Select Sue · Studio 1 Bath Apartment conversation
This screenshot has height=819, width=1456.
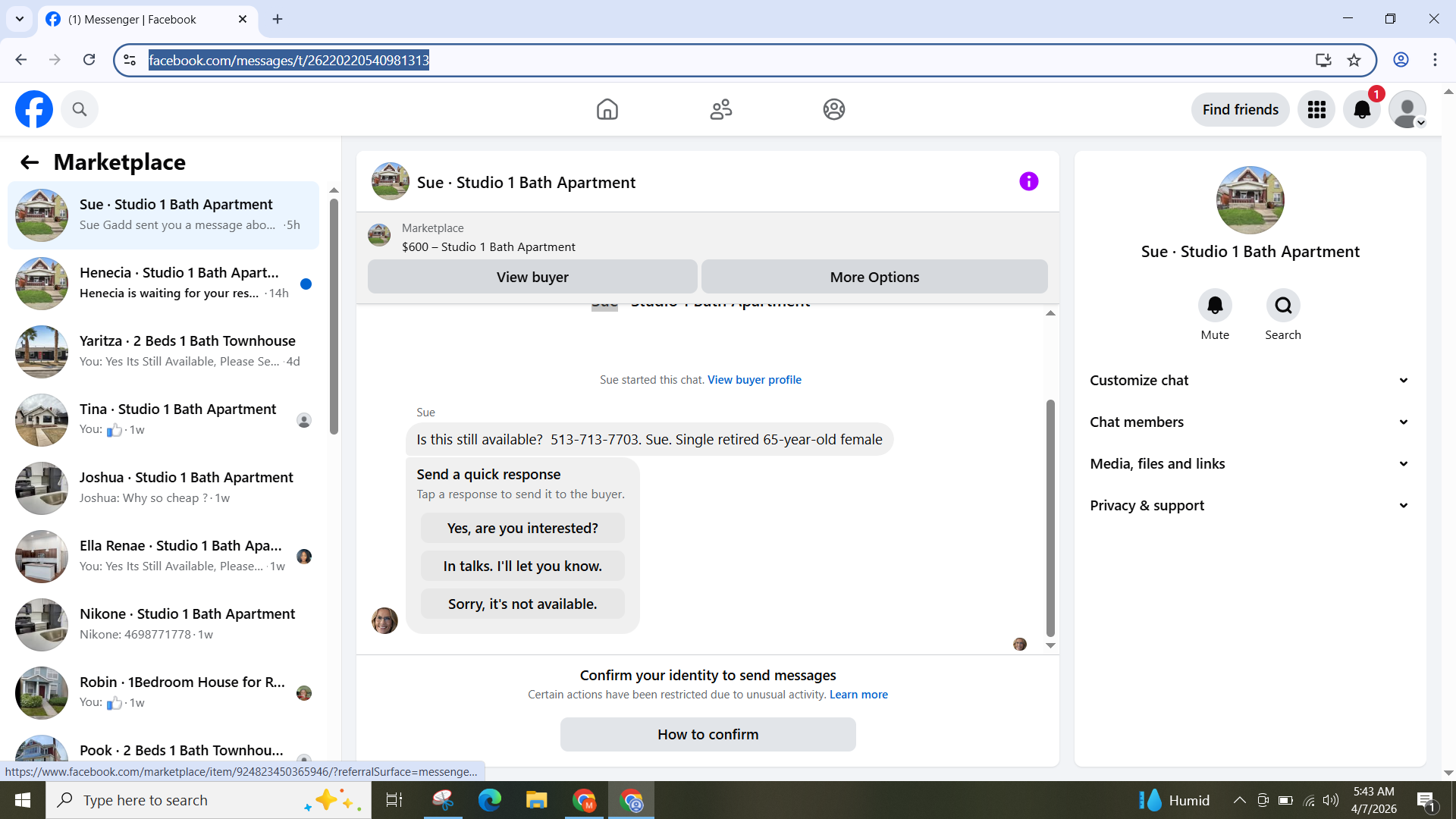coord(163,215)
